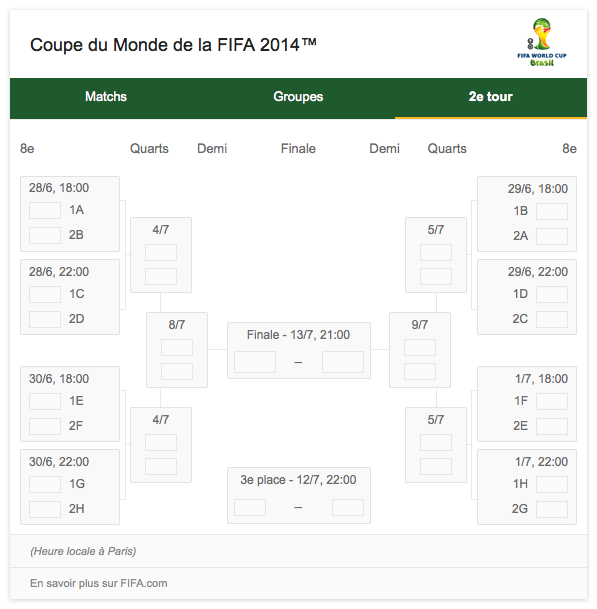
Task: Click the FIFA World Cup Brasil logo
Action: [541, 42]
